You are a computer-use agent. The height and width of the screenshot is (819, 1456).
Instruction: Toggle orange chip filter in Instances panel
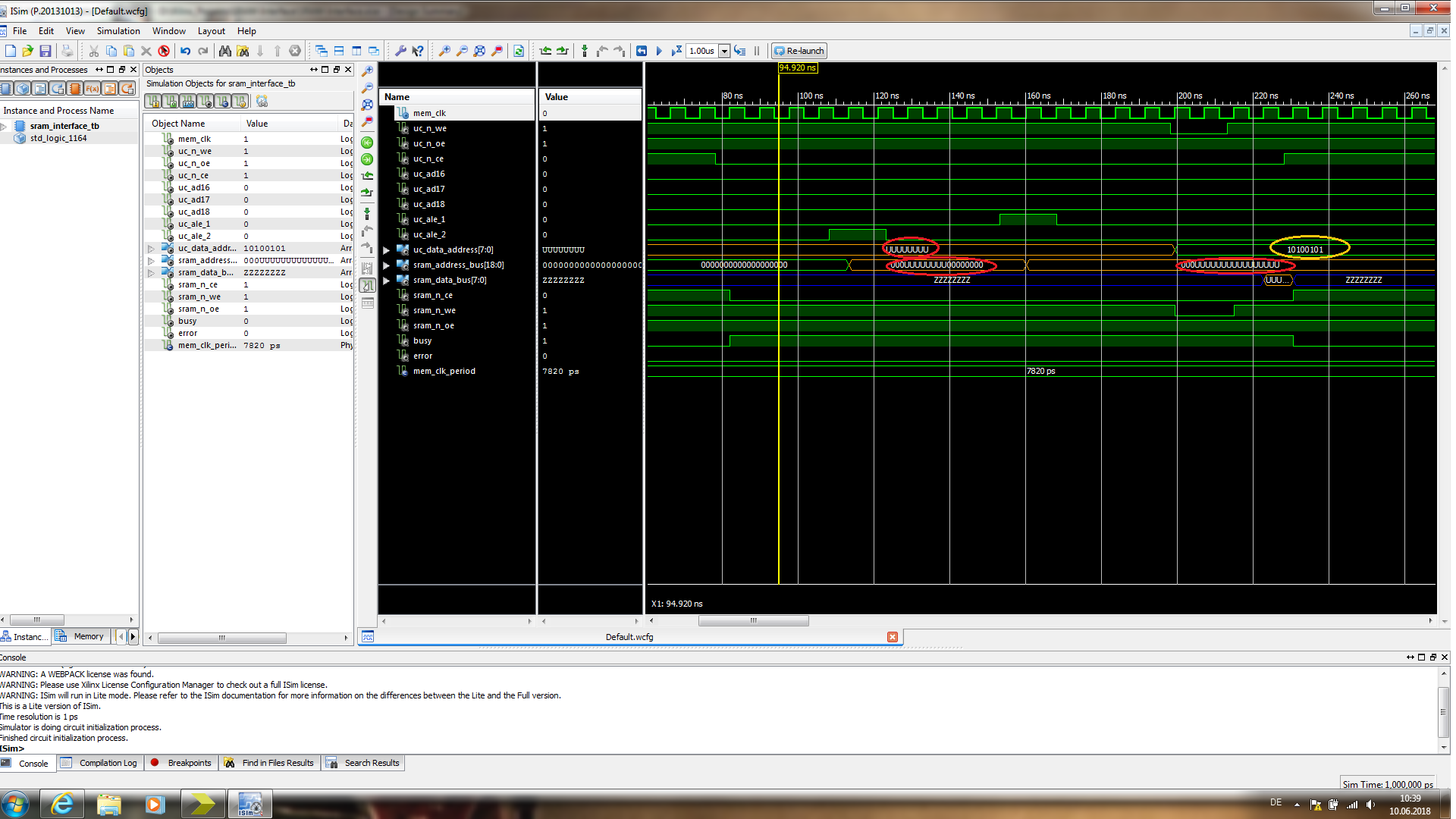click(75, 89)
